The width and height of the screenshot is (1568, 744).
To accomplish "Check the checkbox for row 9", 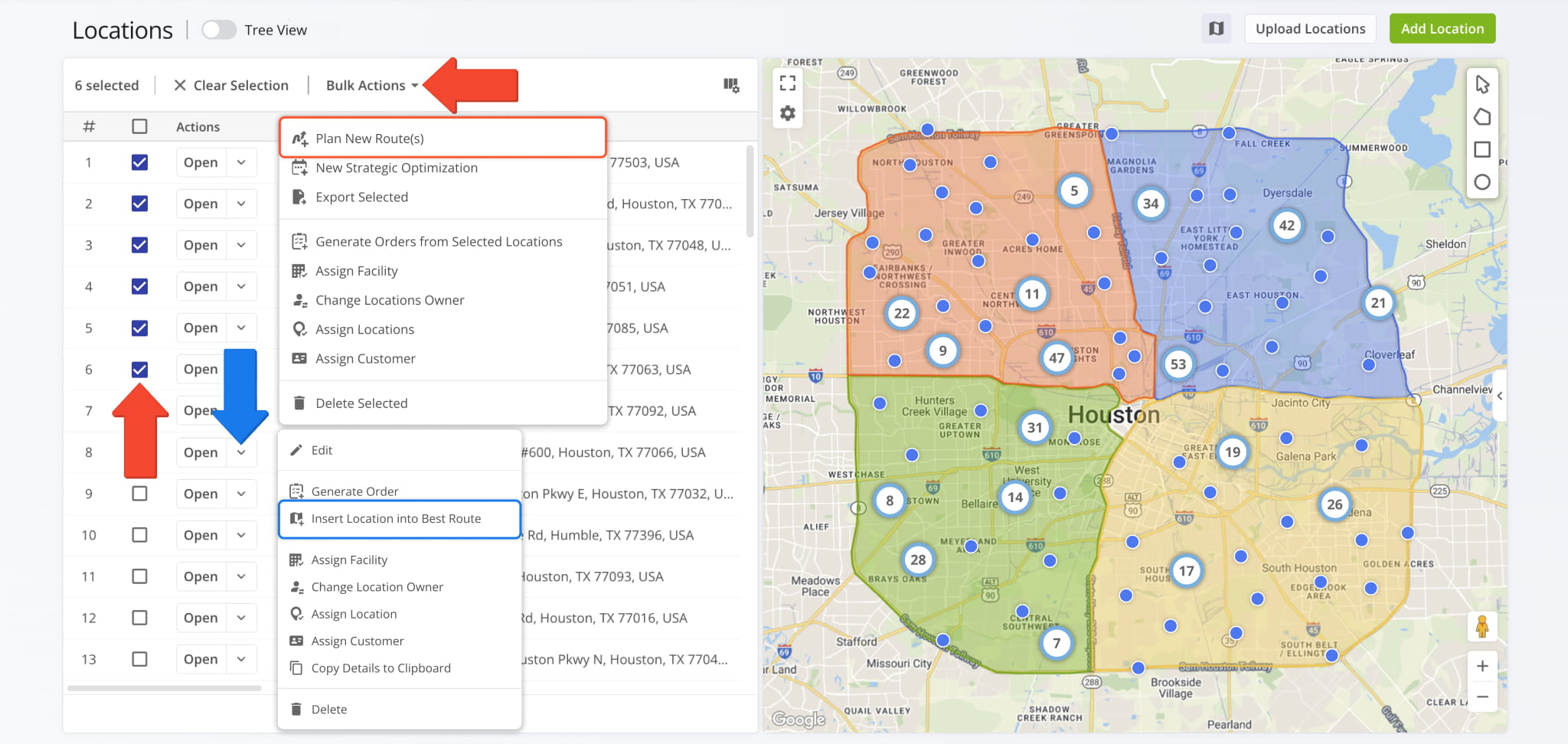I will click(x=139, y=494).
